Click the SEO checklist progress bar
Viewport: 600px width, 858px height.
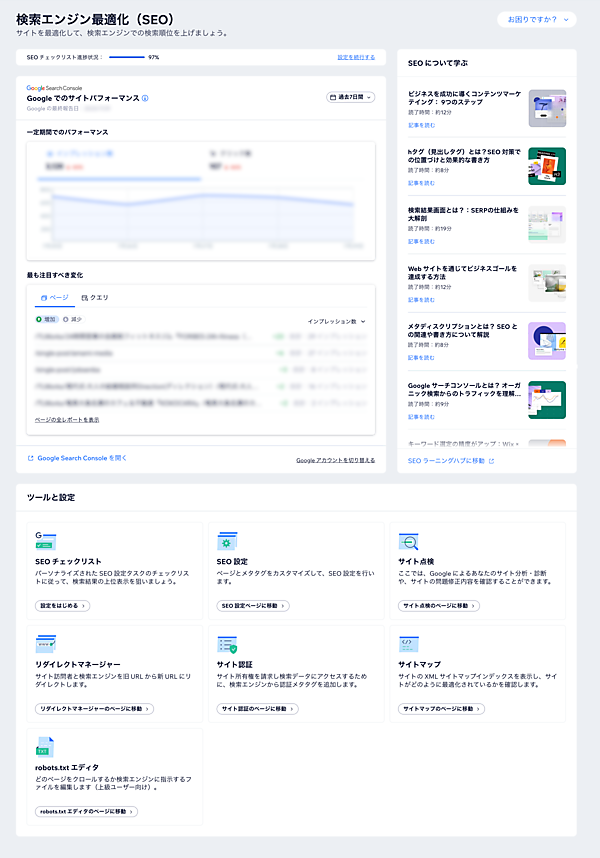point(126,58)
